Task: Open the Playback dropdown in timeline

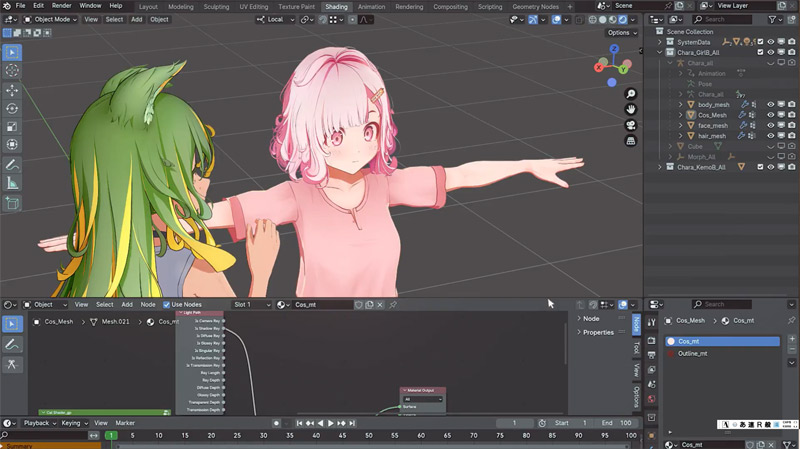Action: coord(39,423)
